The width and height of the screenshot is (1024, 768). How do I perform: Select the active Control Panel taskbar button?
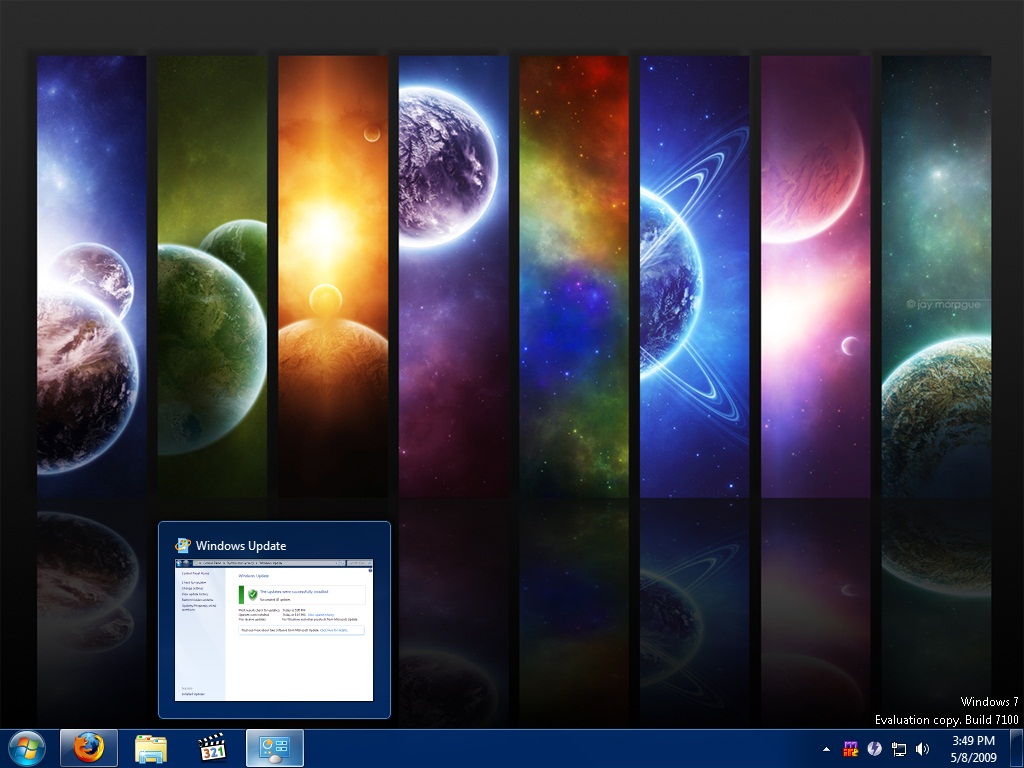pyautogui.click(x=275, y=748)
